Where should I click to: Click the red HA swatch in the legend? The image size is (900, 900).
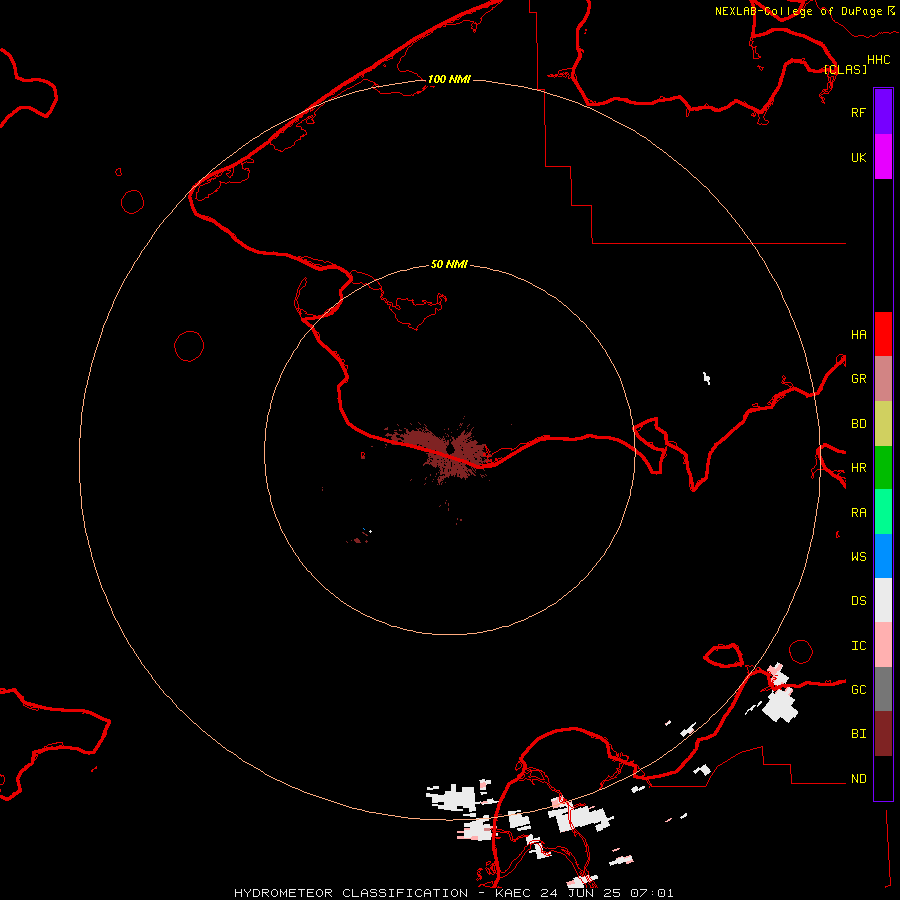(x=883, y=334)
